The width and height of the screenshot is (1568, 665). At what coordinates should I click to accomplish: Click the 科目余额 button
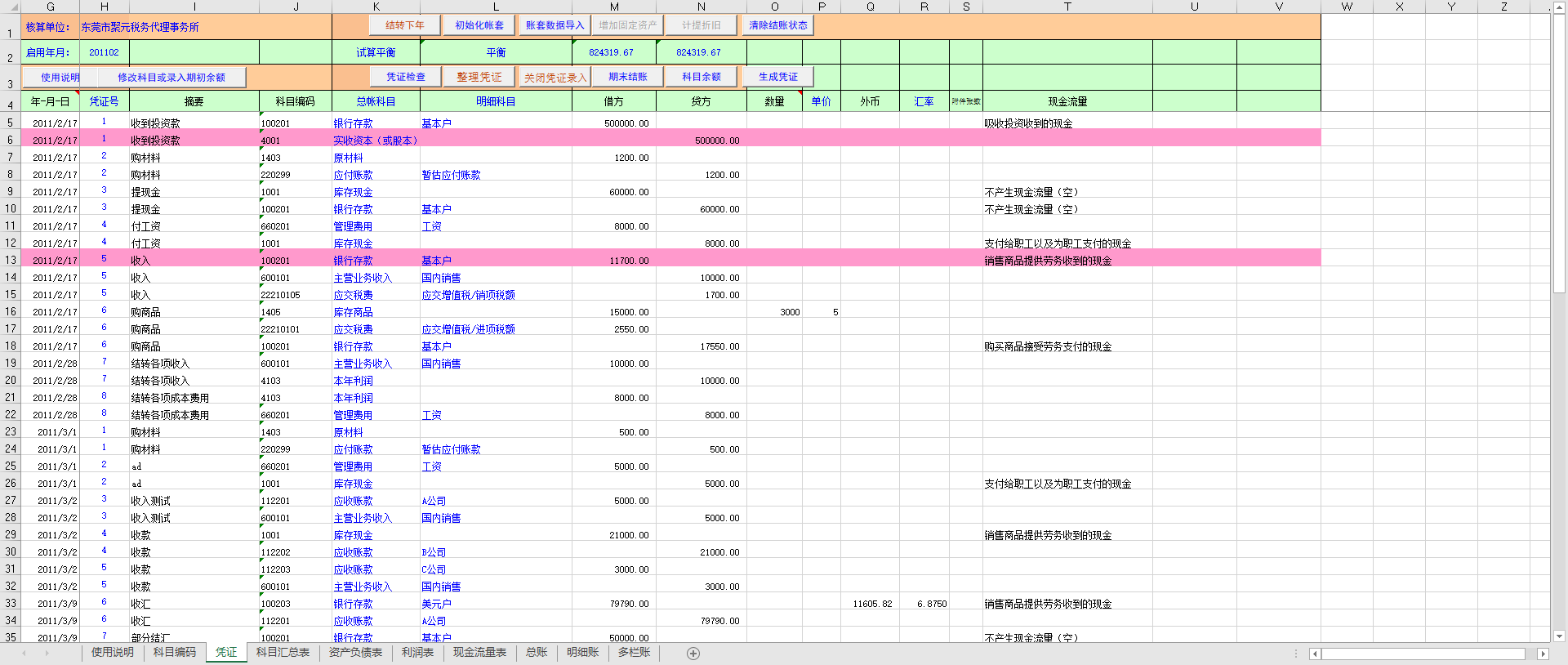pos(702,77)
